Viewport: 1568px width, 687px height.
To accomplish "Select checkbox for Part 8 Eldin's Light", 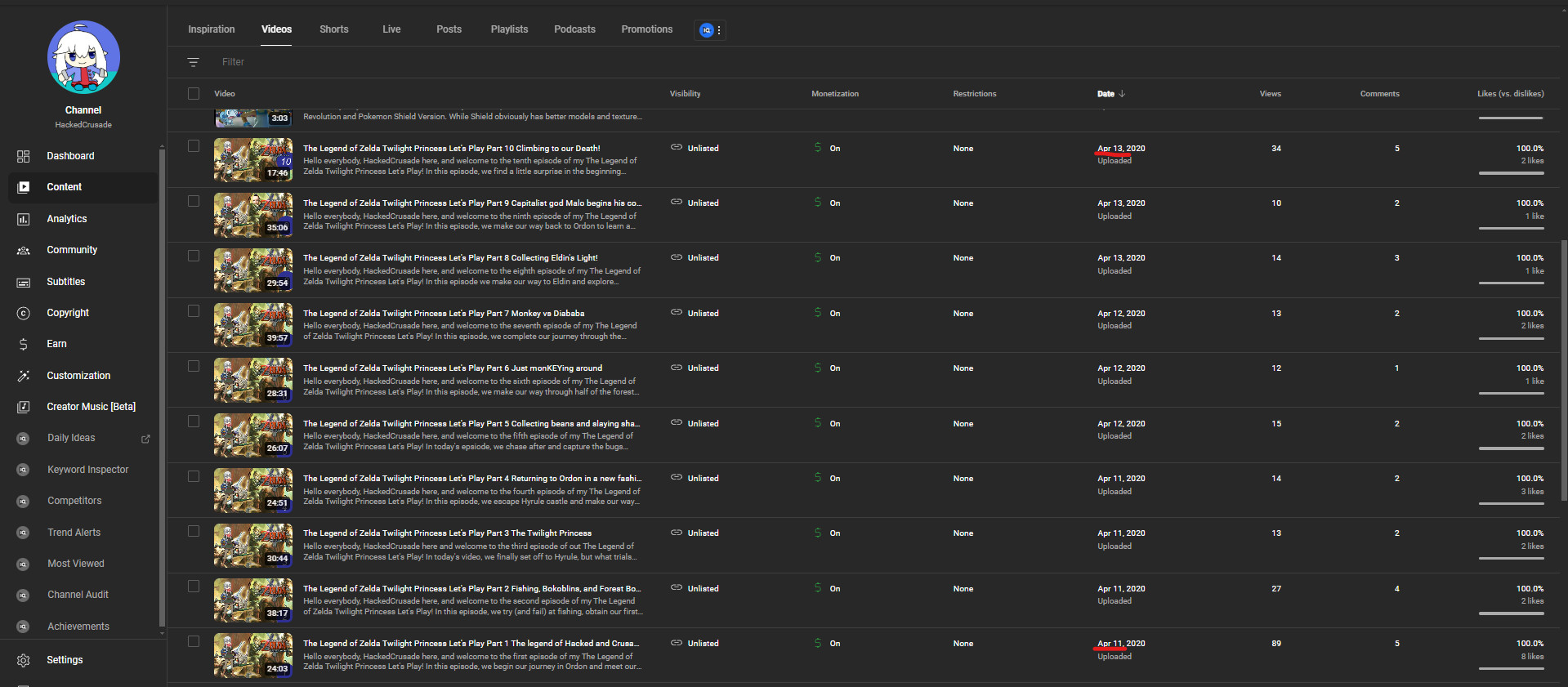I will [194, 256].
